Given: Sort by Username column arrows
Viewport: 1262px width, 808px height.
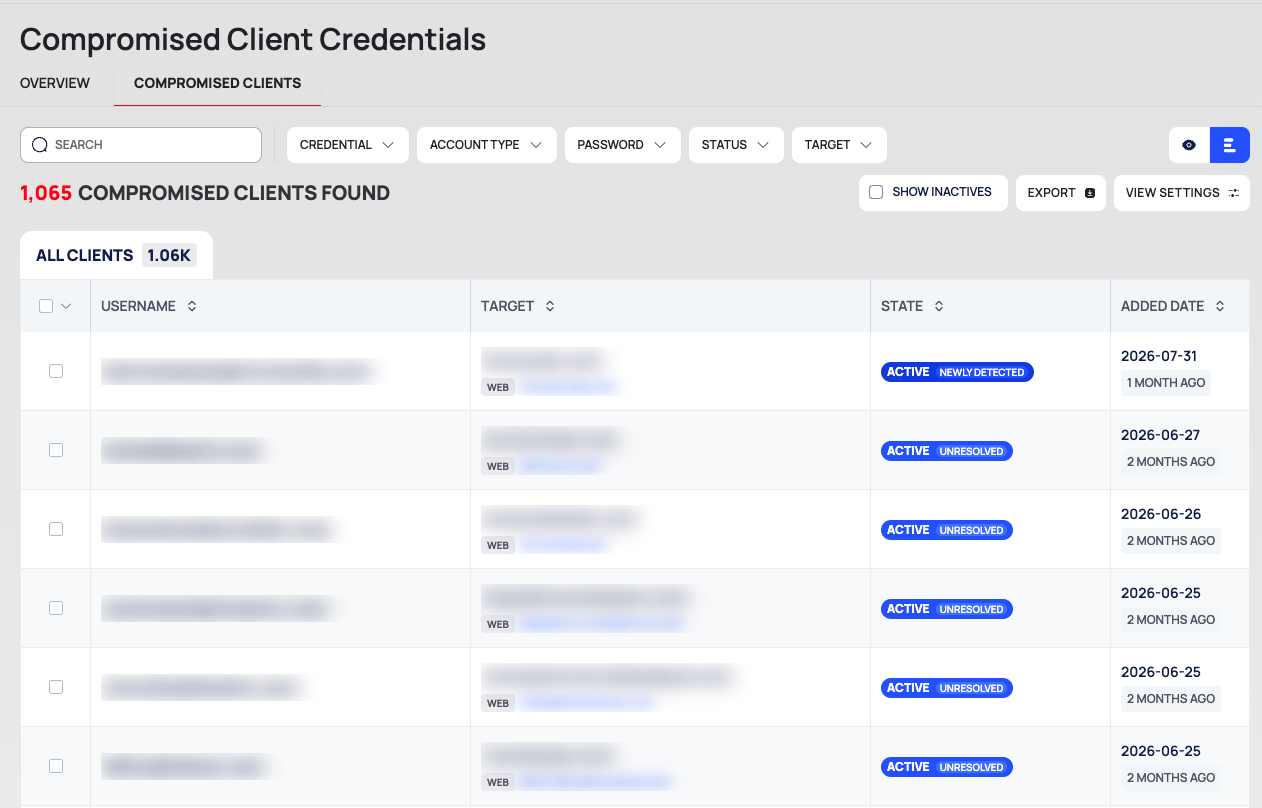Looking at the screenshot, I should coord(192,306).
